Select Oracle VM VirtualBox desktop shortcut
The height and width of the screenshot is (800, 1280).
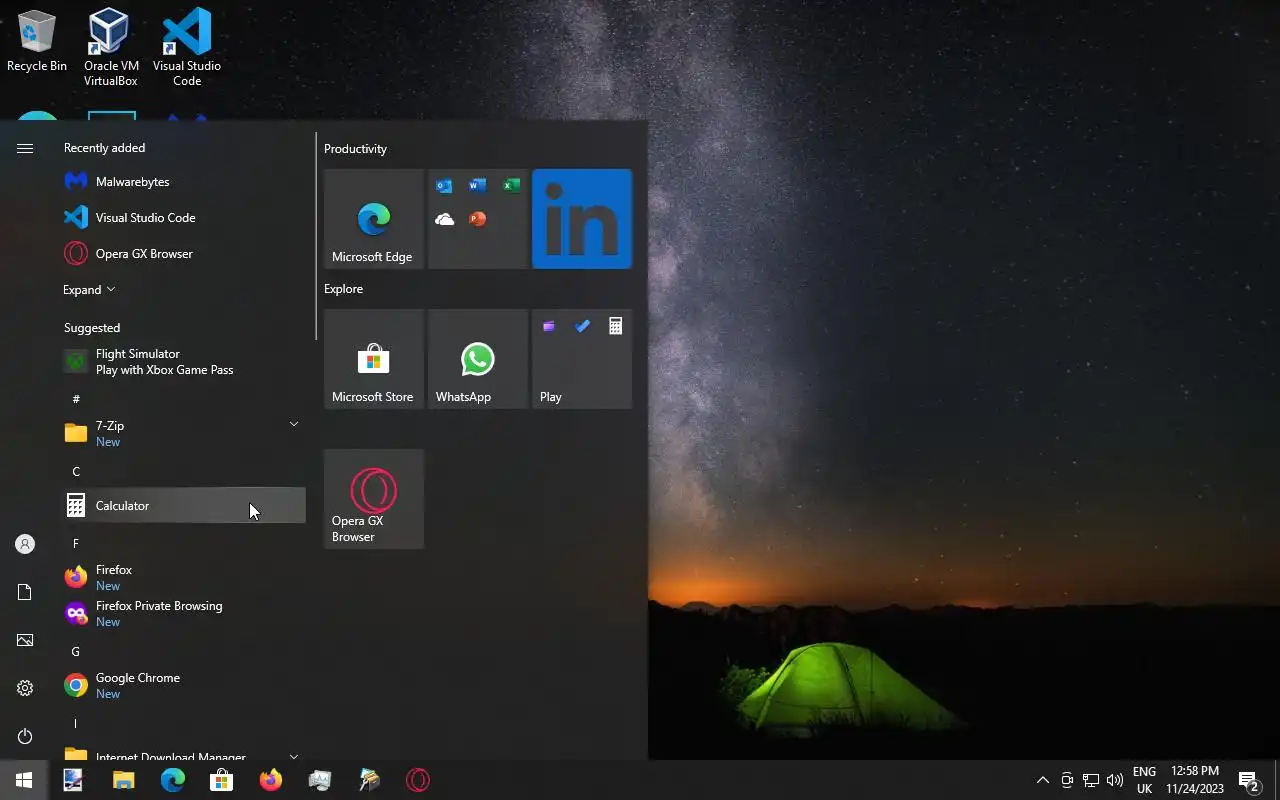110,47
